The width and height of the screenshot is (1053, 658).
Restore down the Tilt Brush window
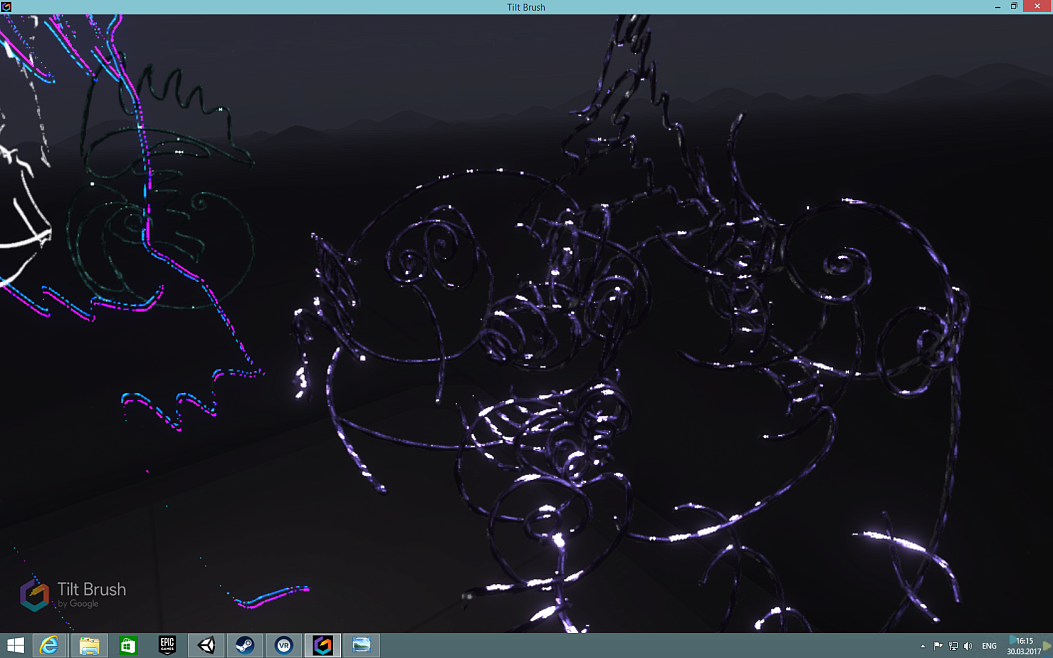coord(1013,7)
